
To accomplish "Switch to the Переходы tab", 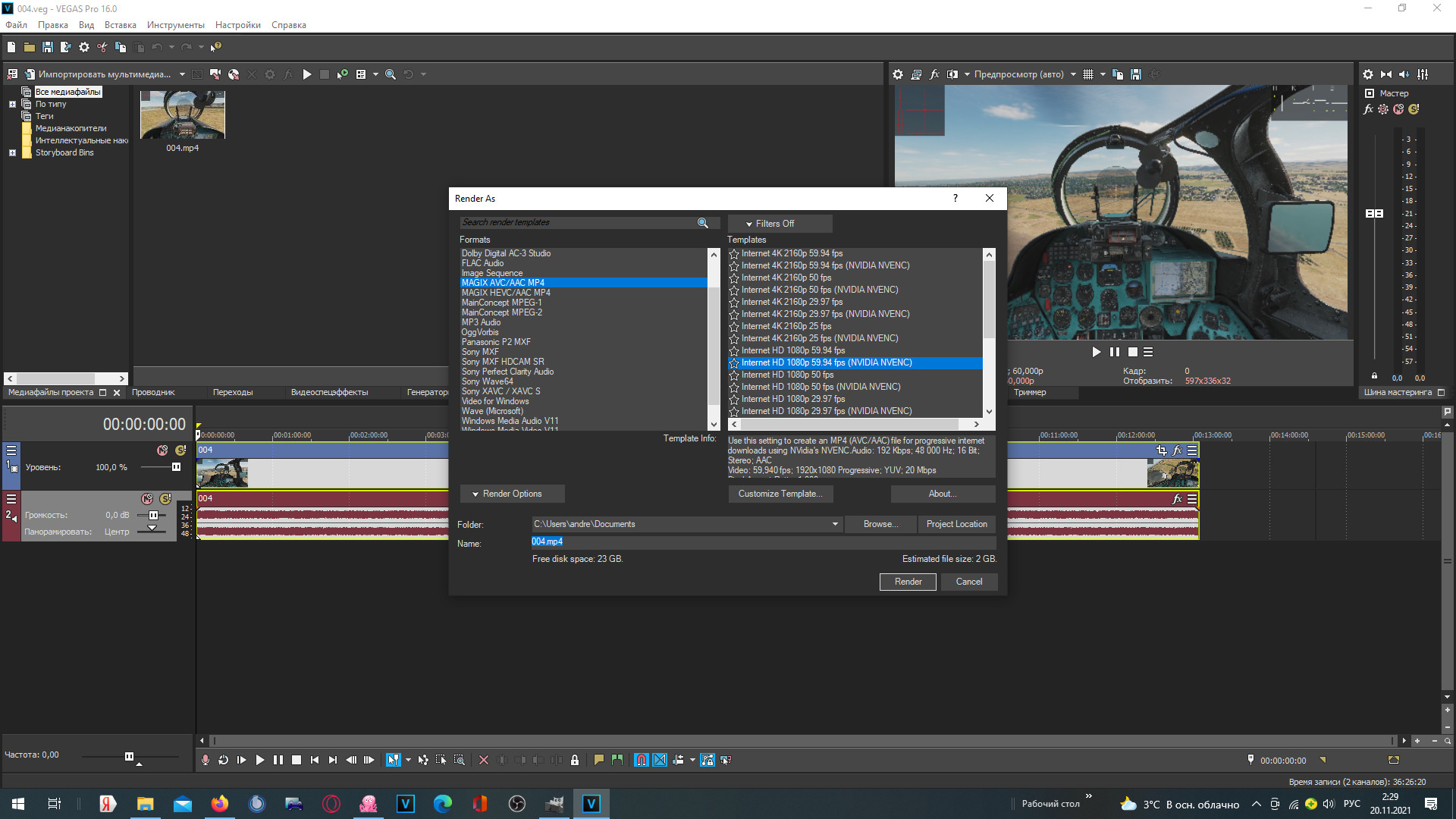I will [x=233, y=392].
